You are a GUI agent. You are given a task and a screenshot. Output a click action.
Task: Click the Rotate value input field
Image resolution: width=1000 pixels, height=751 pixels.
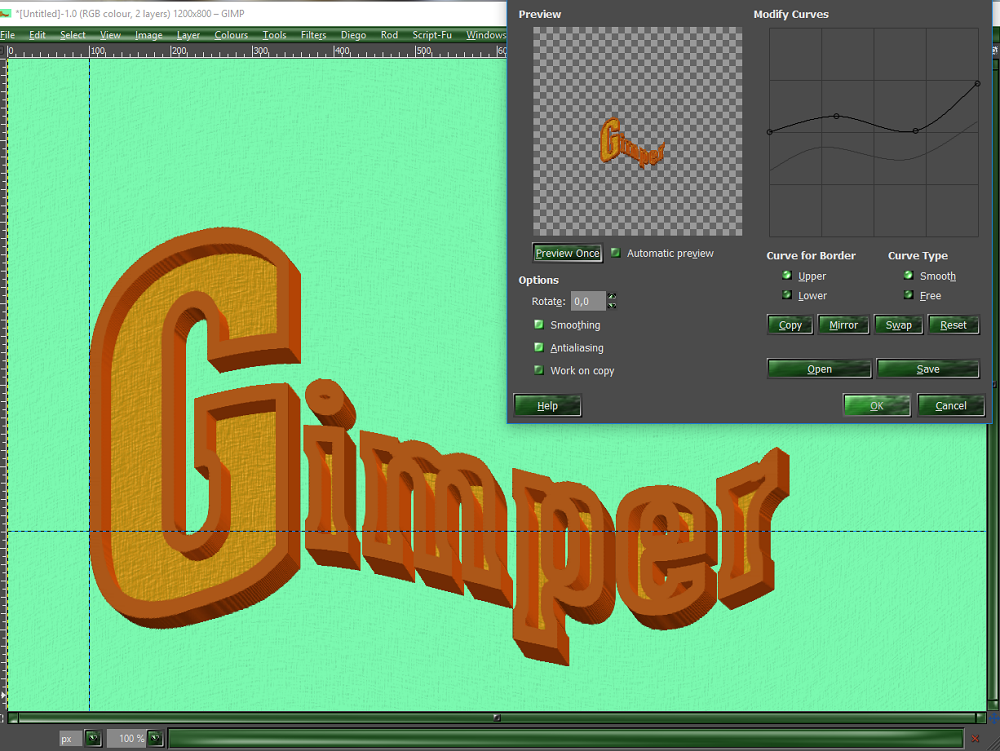click(587, 301)
